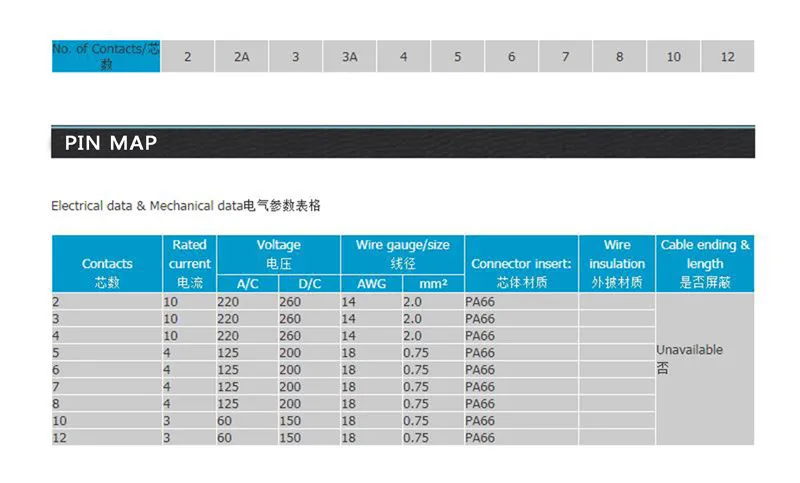800x483 pixels.
Task: Click the AWG sub-header
Action: coord(371,284)
